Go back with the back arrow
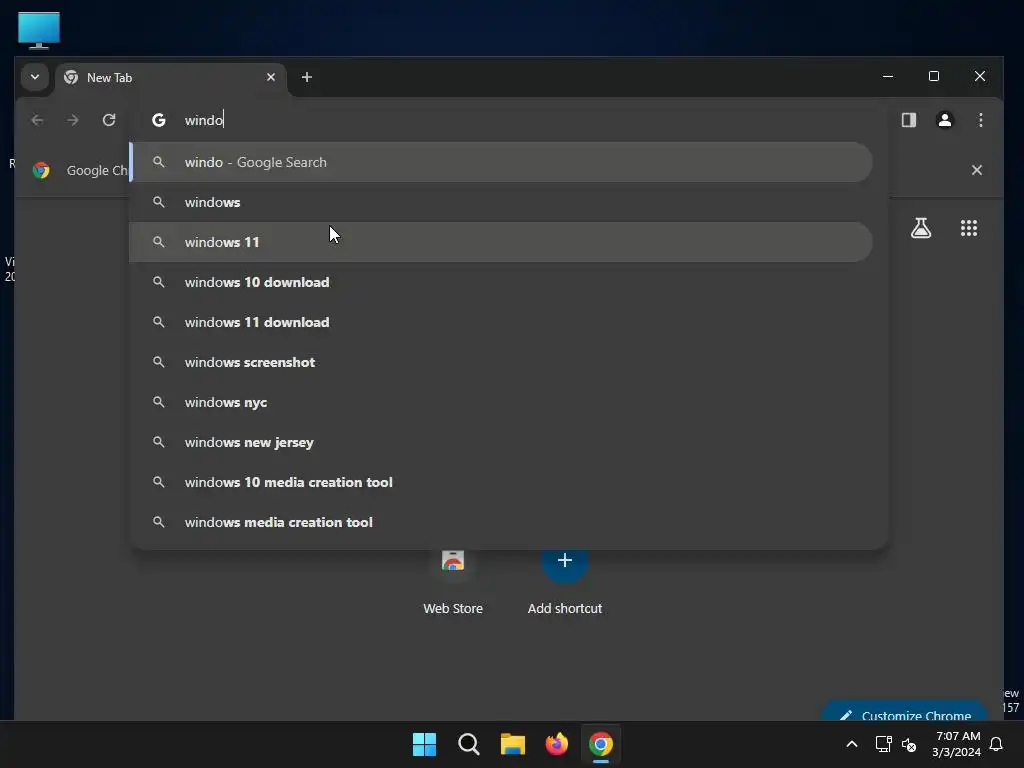Image resolution: width=1024 pixels, height=768 pixels. tap(37, 120)
